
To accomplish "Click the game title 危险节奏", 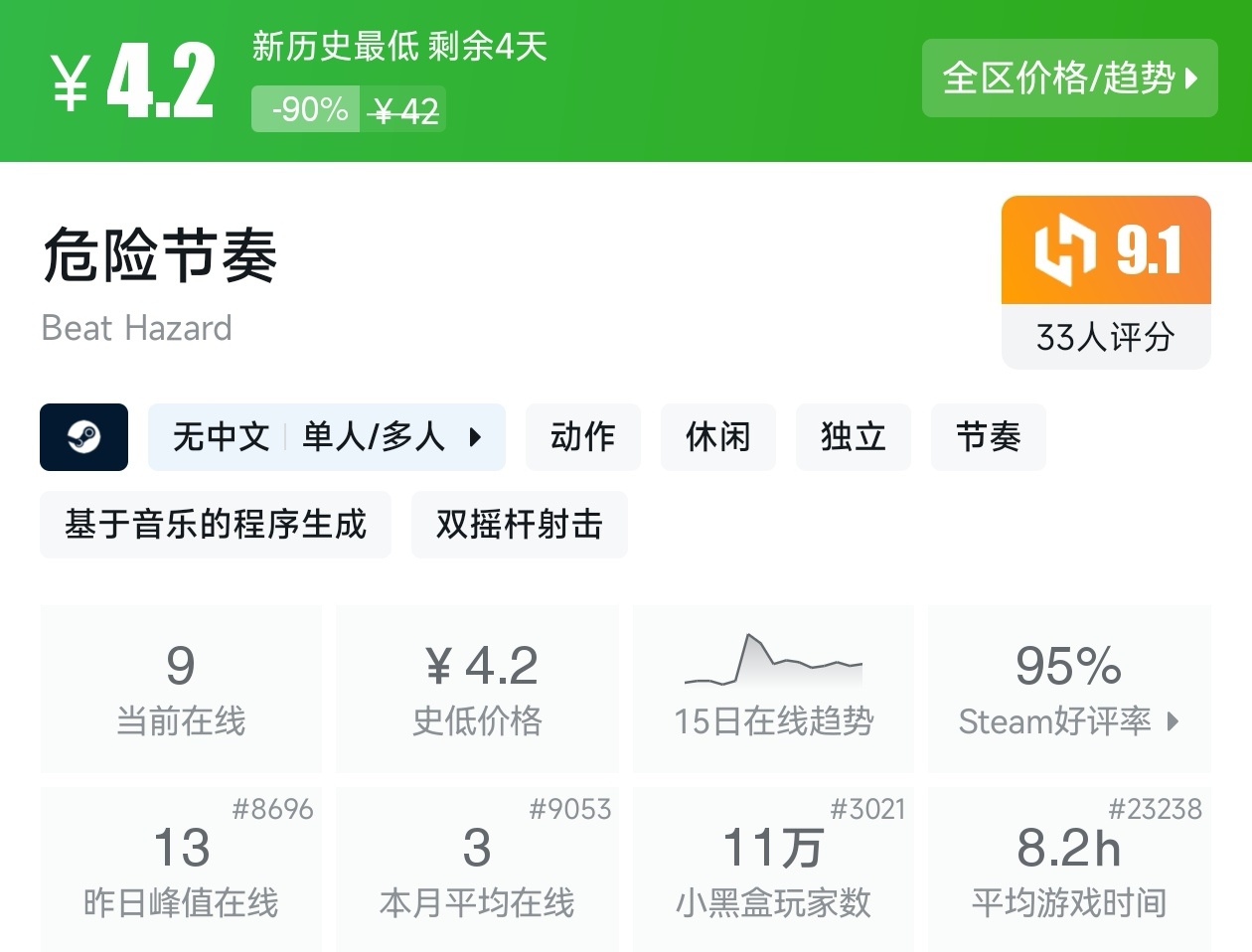I will [159, 255].
